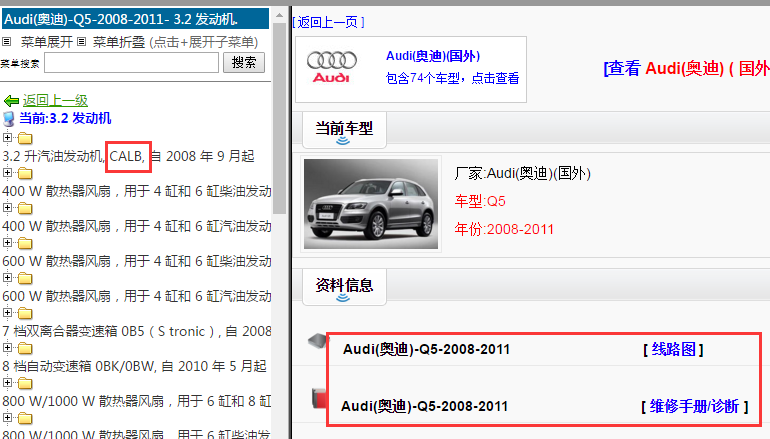
Task: Click the left panel vertical scrollbar thumb
Action: coord(279,118)
